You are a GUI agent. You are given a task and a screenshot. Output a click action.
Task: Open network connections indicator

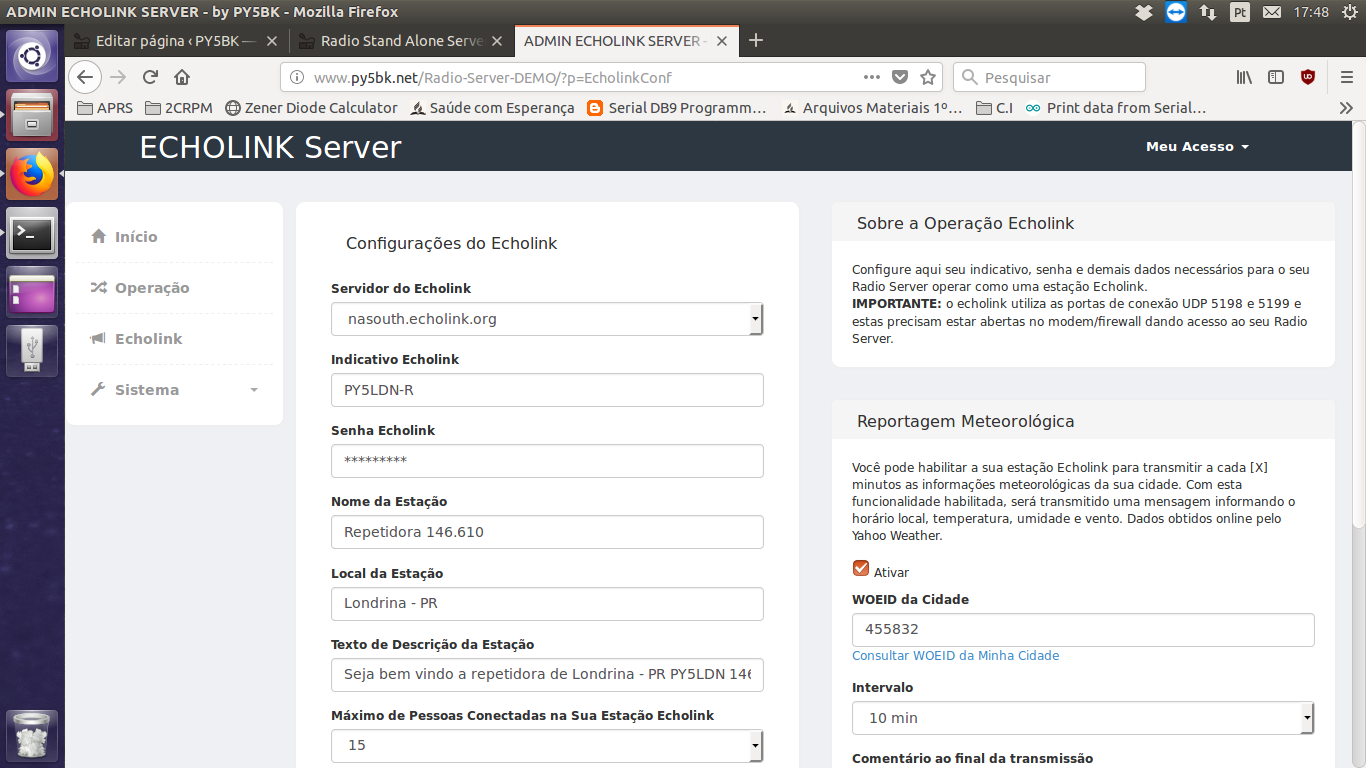[1208, 12]
